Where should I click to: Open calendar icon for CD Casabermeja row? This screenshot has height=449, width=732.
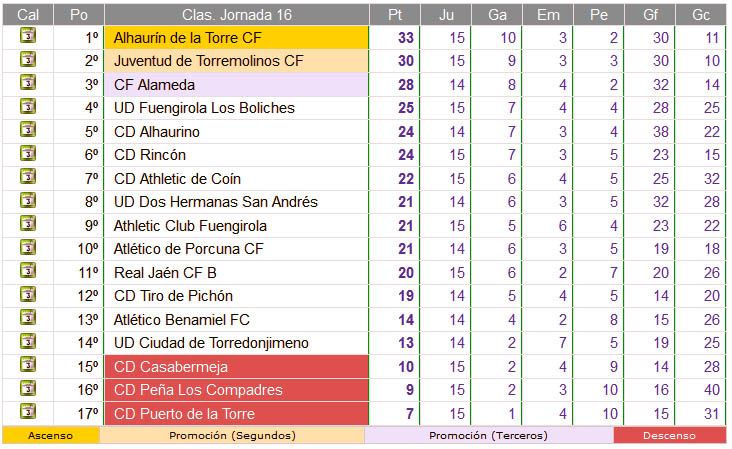click(28, 365)
